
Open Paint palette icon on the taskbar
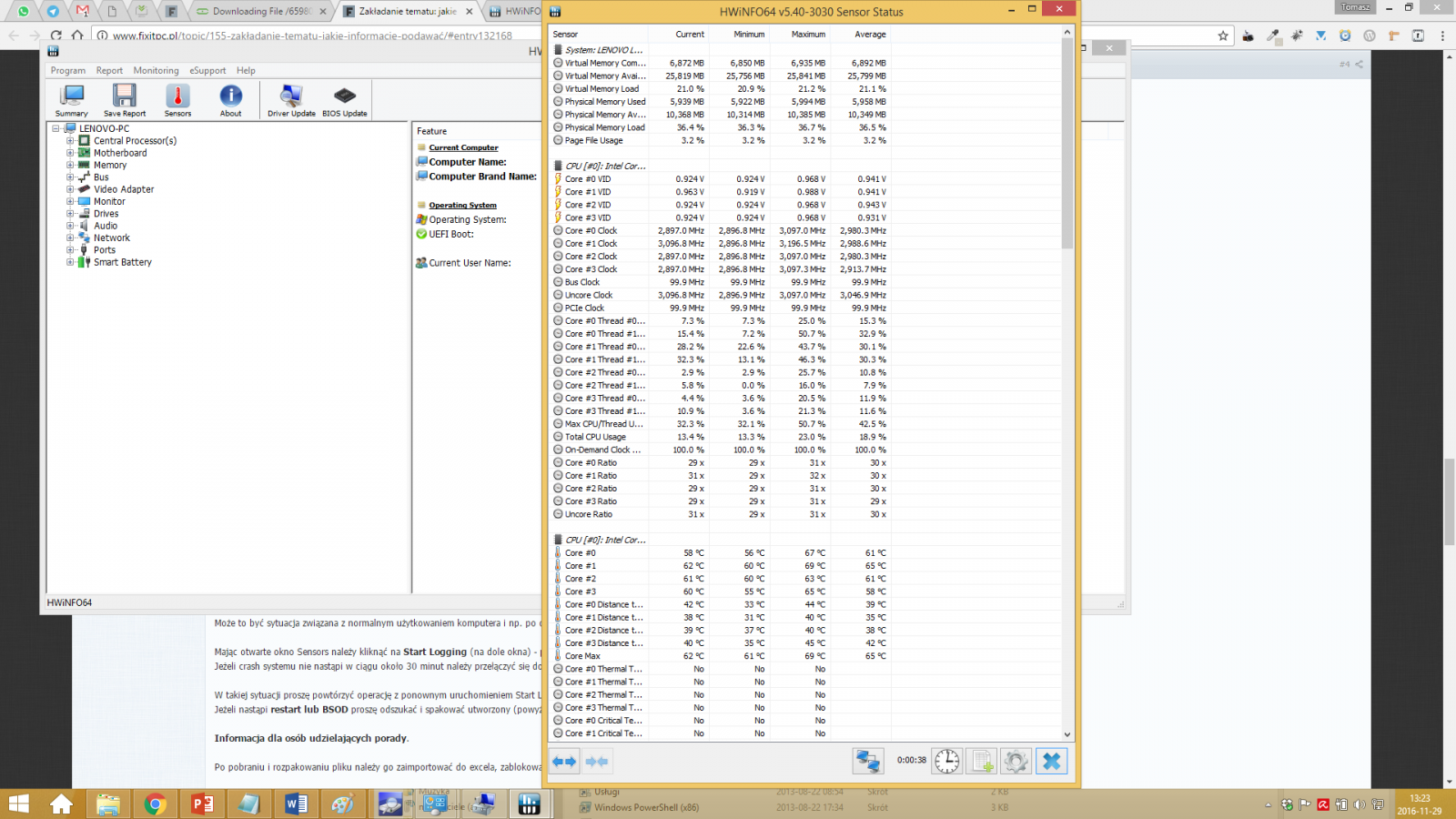coord(342,804)
